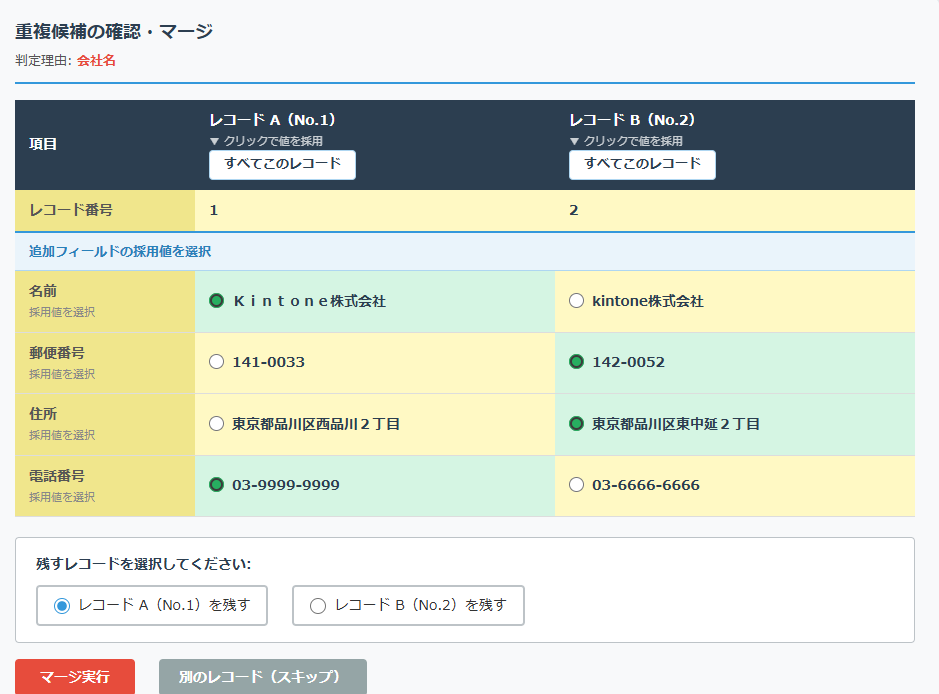Viewport: 939px width, 694px height.
Task: Choose address 東京都品川区西品川２丁目 radio
Action: pos(216,424)
